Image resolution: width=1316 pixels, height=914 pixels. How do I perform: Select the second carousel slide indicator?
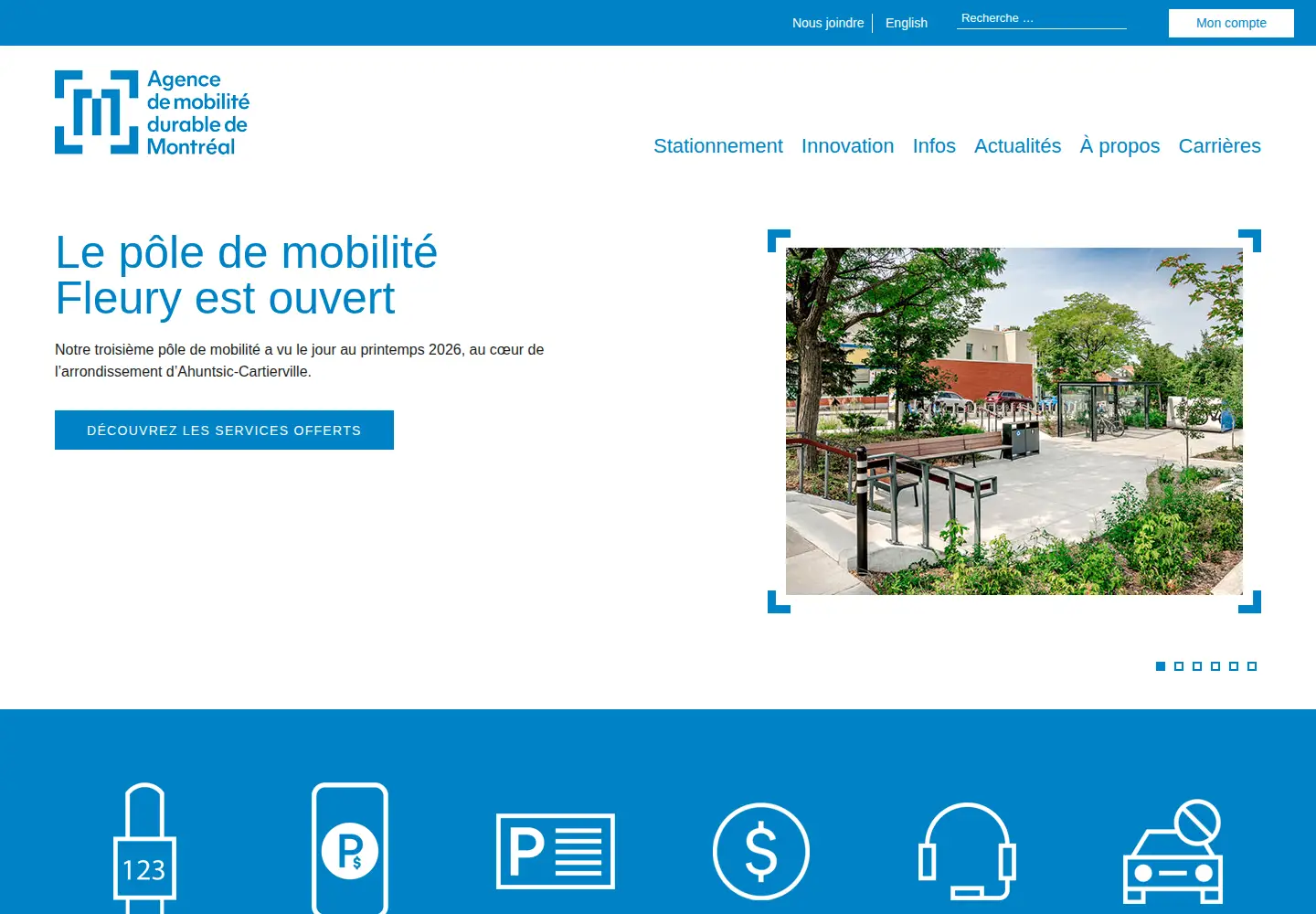pyautogui.click(x=1179, y=666)
